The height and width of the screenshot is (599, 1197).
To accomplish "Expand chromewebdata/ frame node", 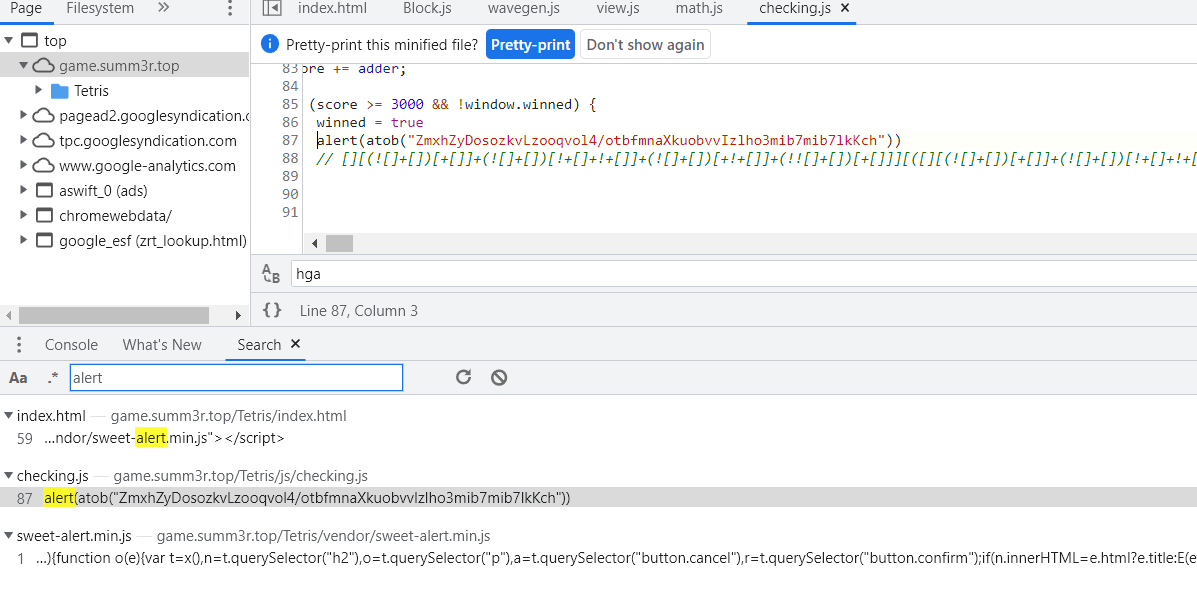I will click(x=24, y=216).
